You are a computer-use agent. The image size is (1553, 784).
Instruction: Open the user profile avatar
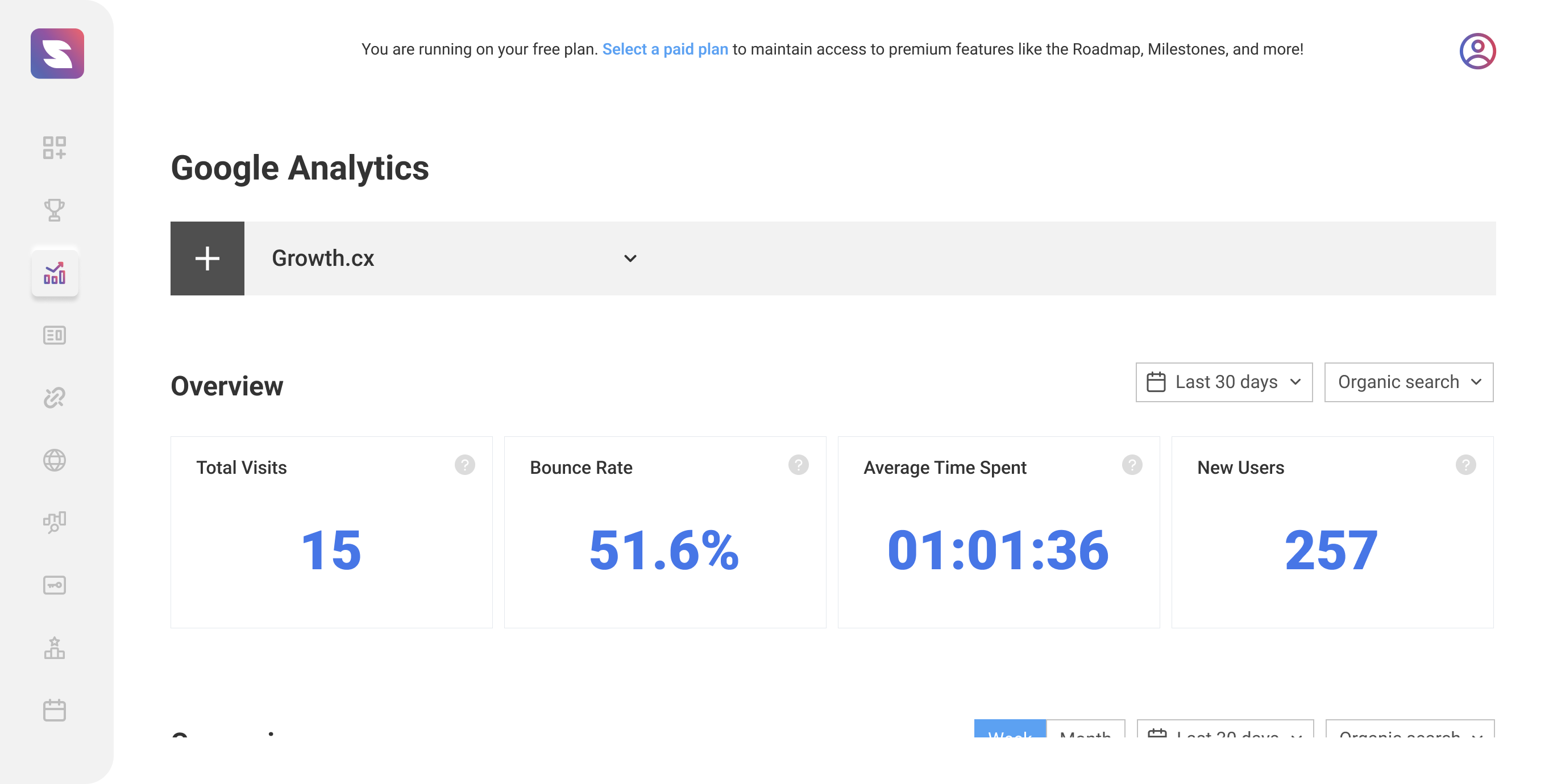[1477, 51]
